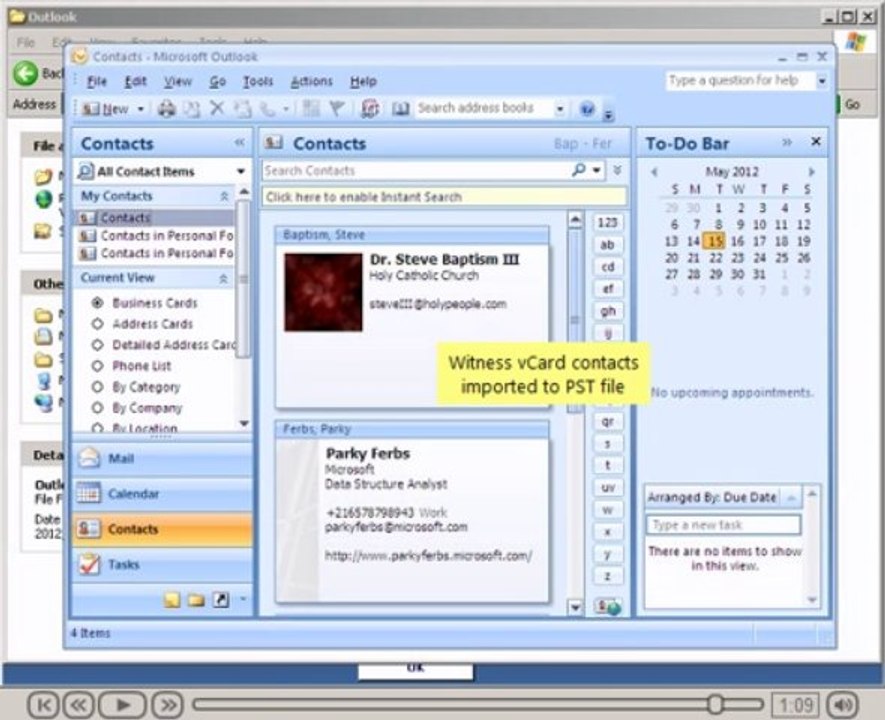The height and width of the screenshot is (720, 885).
Task: Select Business Cards view radio button
Action: (x=97, y=302)
